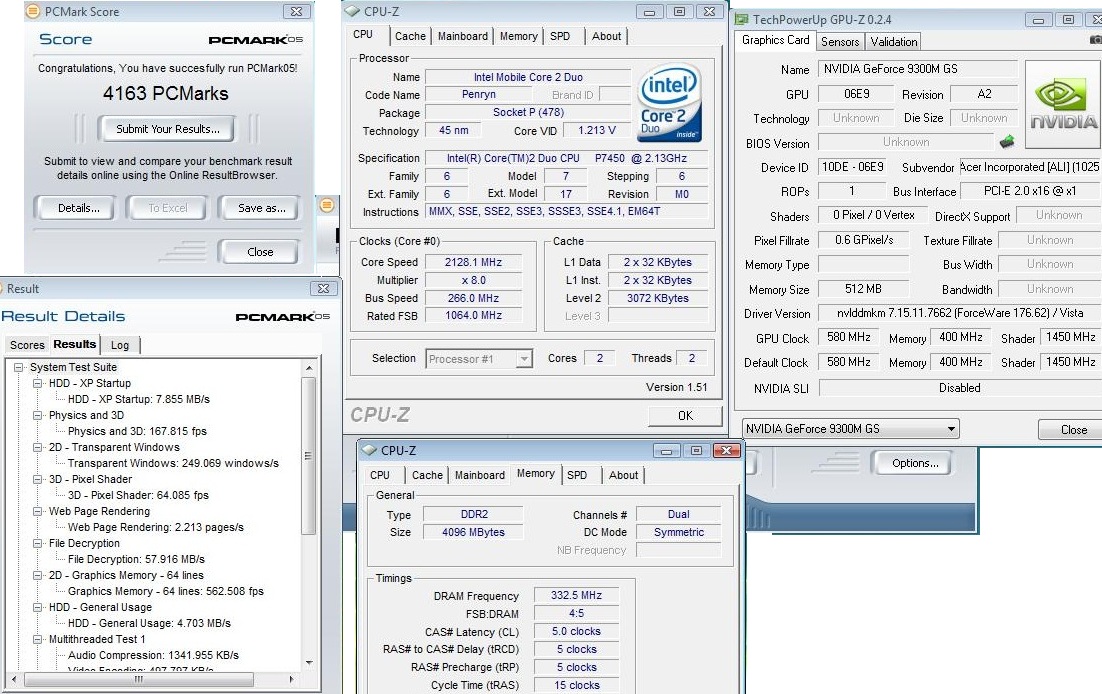
Task: Click the PCMark Score title bar orange icon
Action: pyautogui.click(x=32, y=11)
